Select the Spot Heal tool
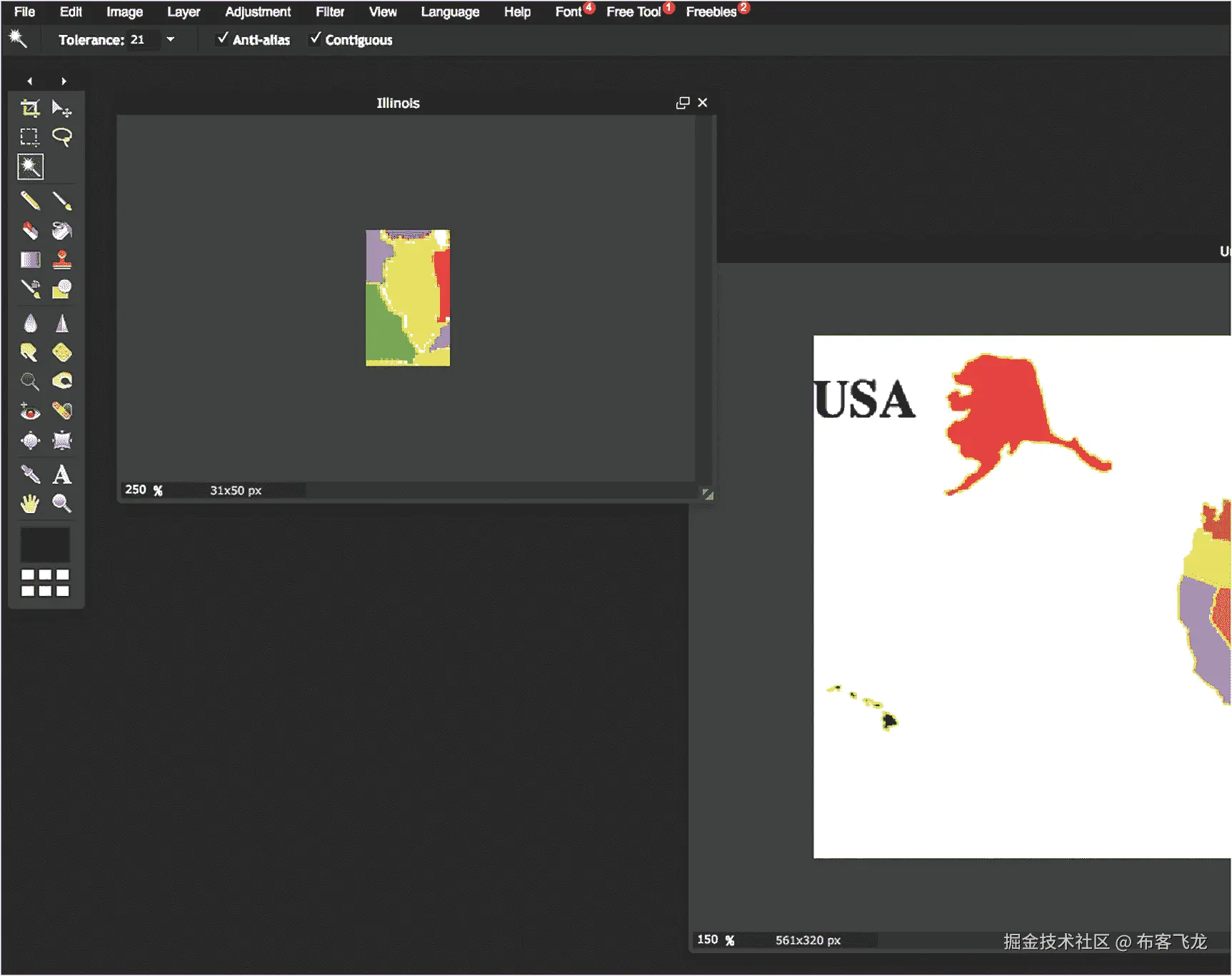The width and height of the screenshot is (1232, 976). (x=62, y=411)
